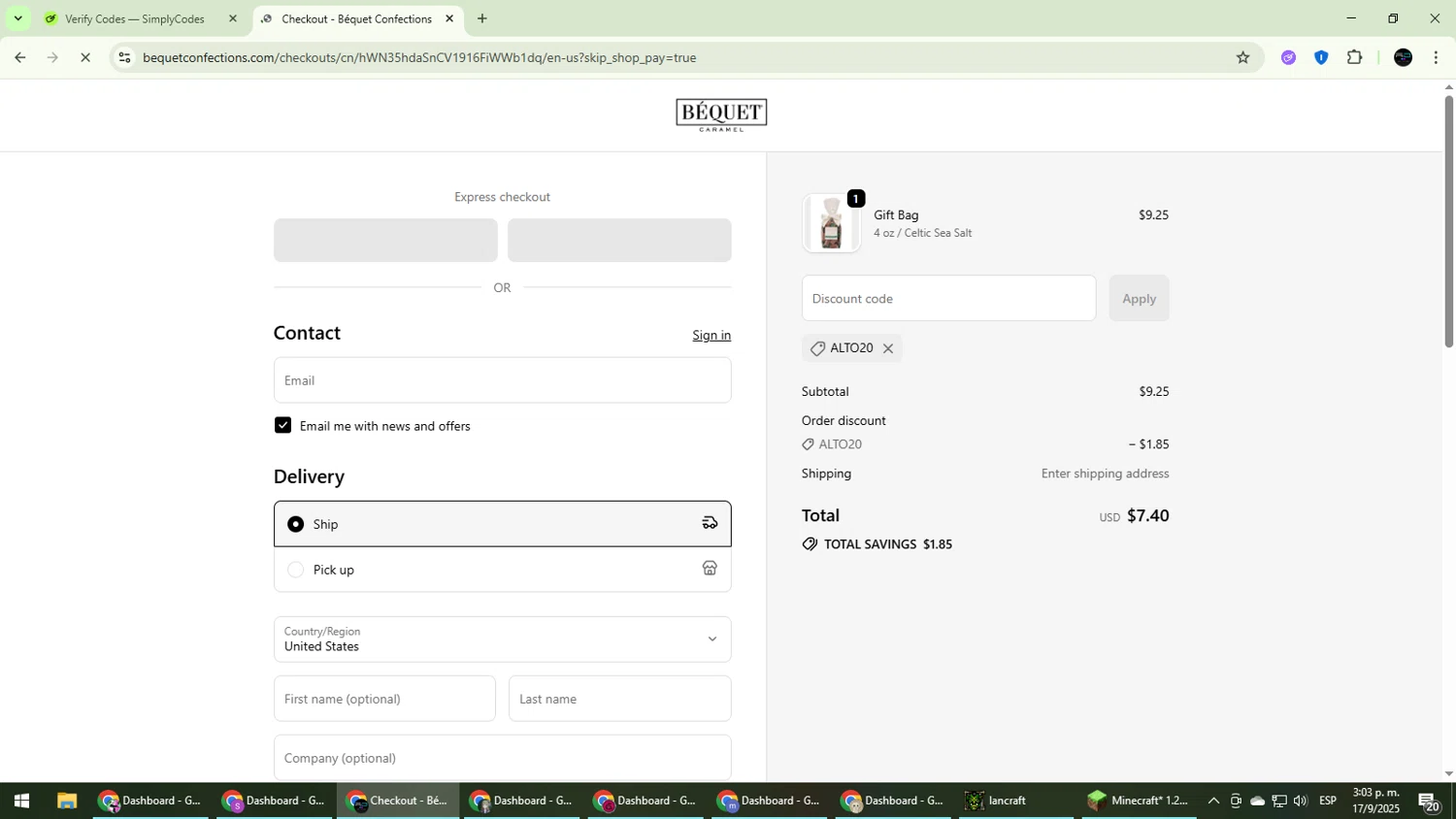Click the Email input field
This screenshot has height=819, width=1456.
(502, 380)
